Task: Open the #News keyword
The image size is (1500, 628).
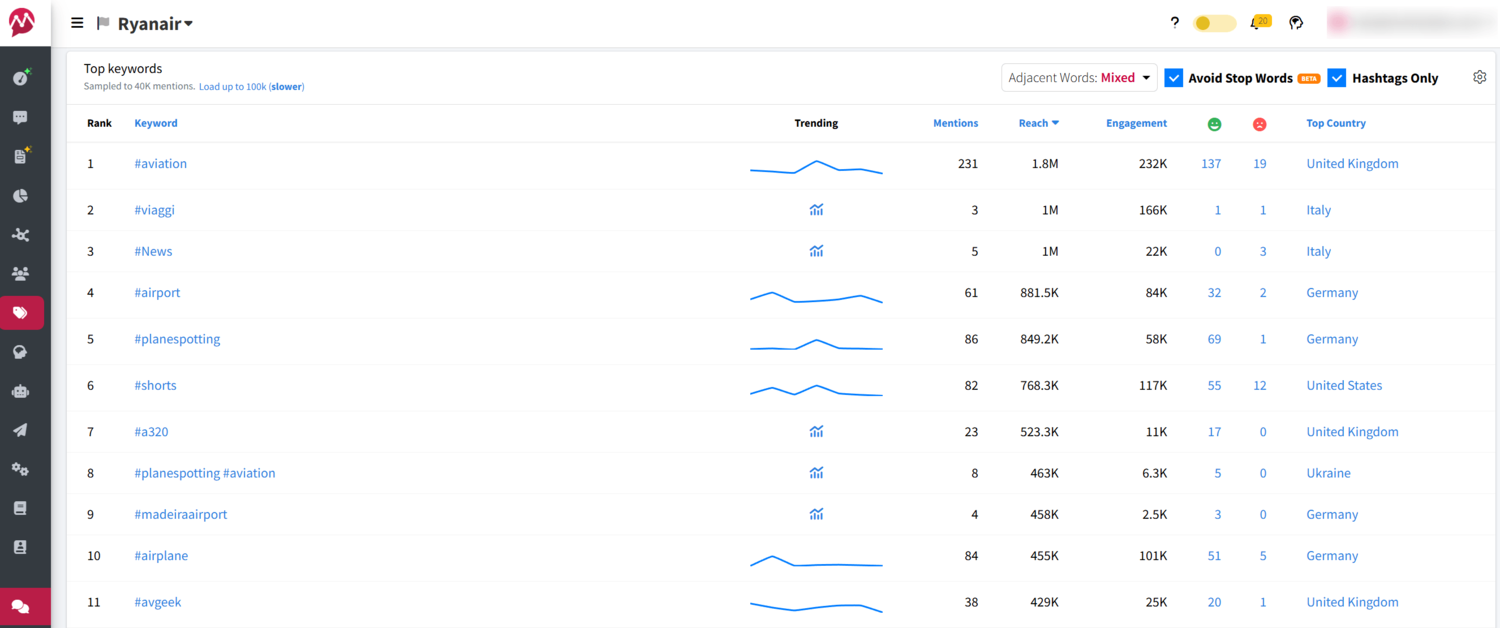Action: point(153,251)
